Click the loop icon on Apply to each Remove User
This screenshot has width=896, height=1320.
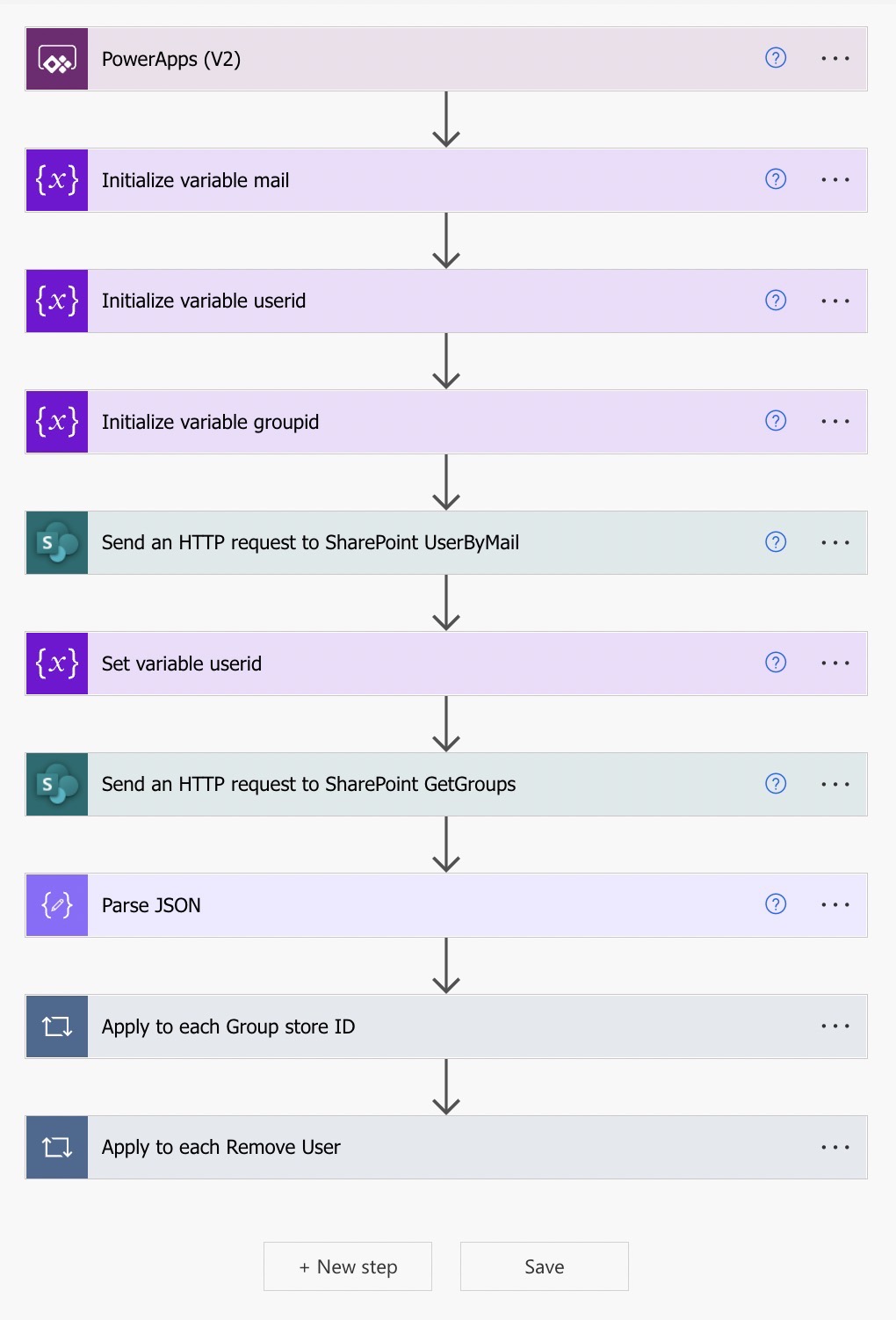pos(56,1146)
